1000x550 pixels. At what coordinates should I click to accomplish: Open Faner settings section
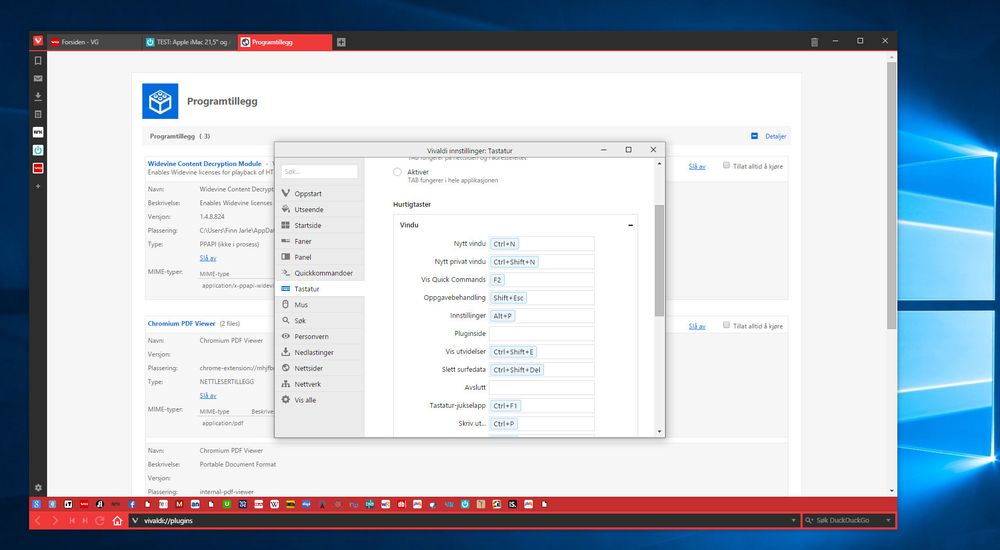coord(320,241)
